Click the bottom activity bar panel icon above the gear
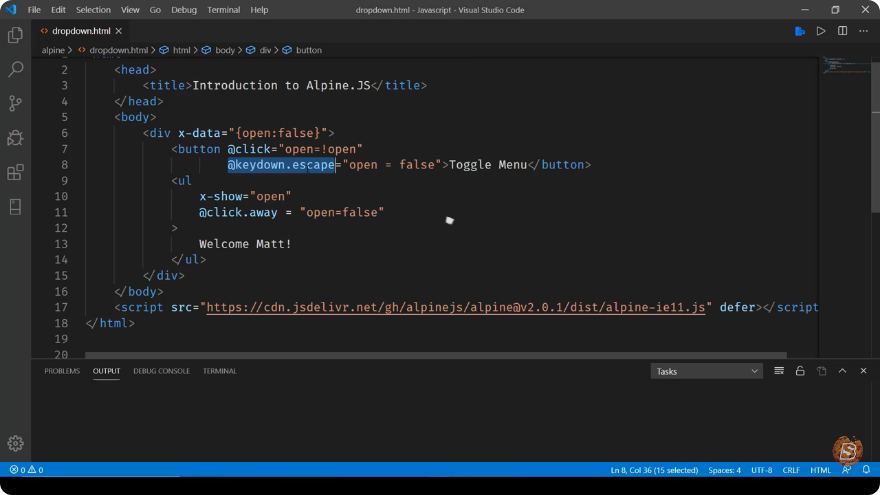Screen dimensions: 880x495 tap(15, 207)
